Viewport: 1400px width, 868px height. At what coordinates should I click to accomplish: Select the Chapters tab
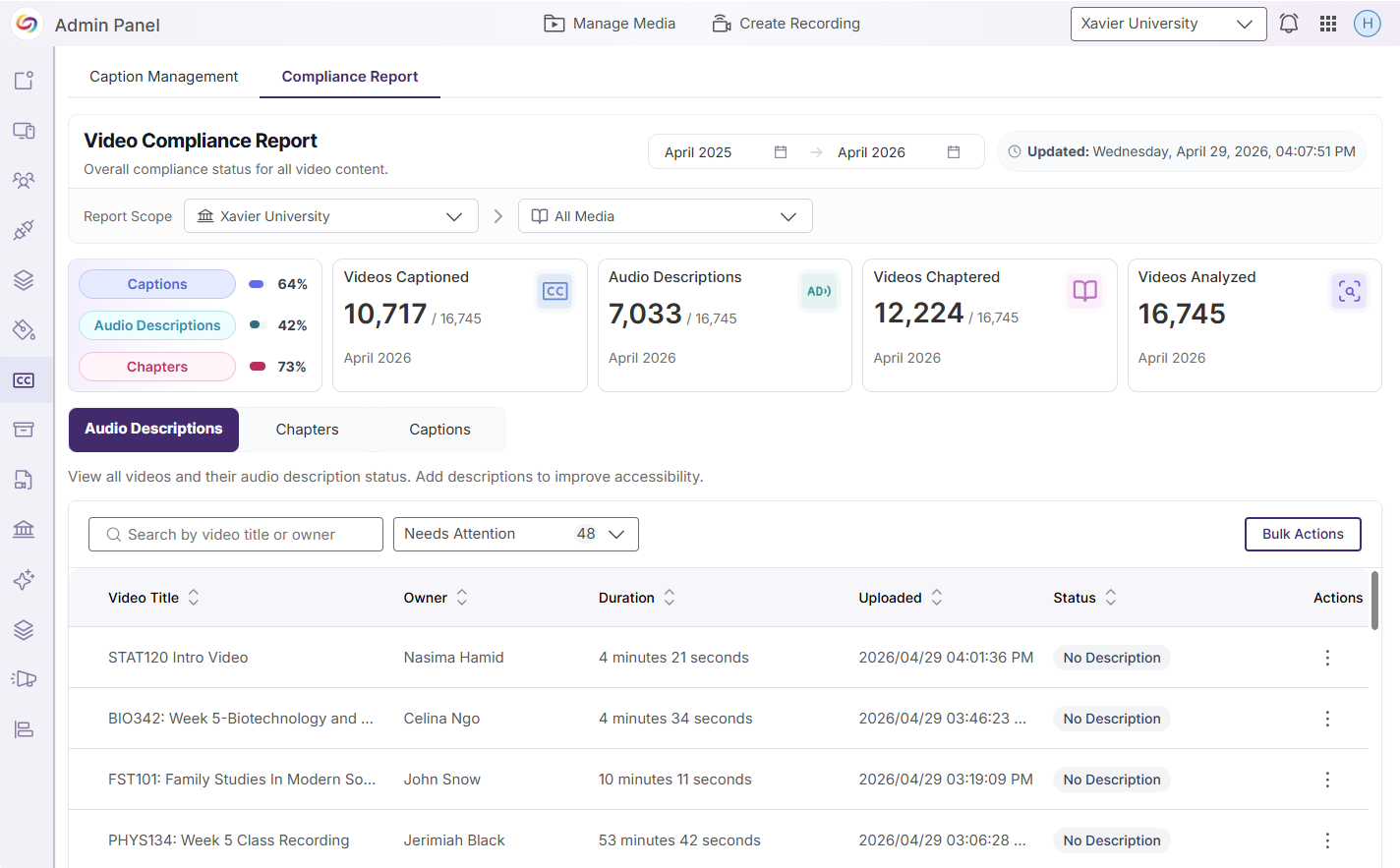pos(307,430)
